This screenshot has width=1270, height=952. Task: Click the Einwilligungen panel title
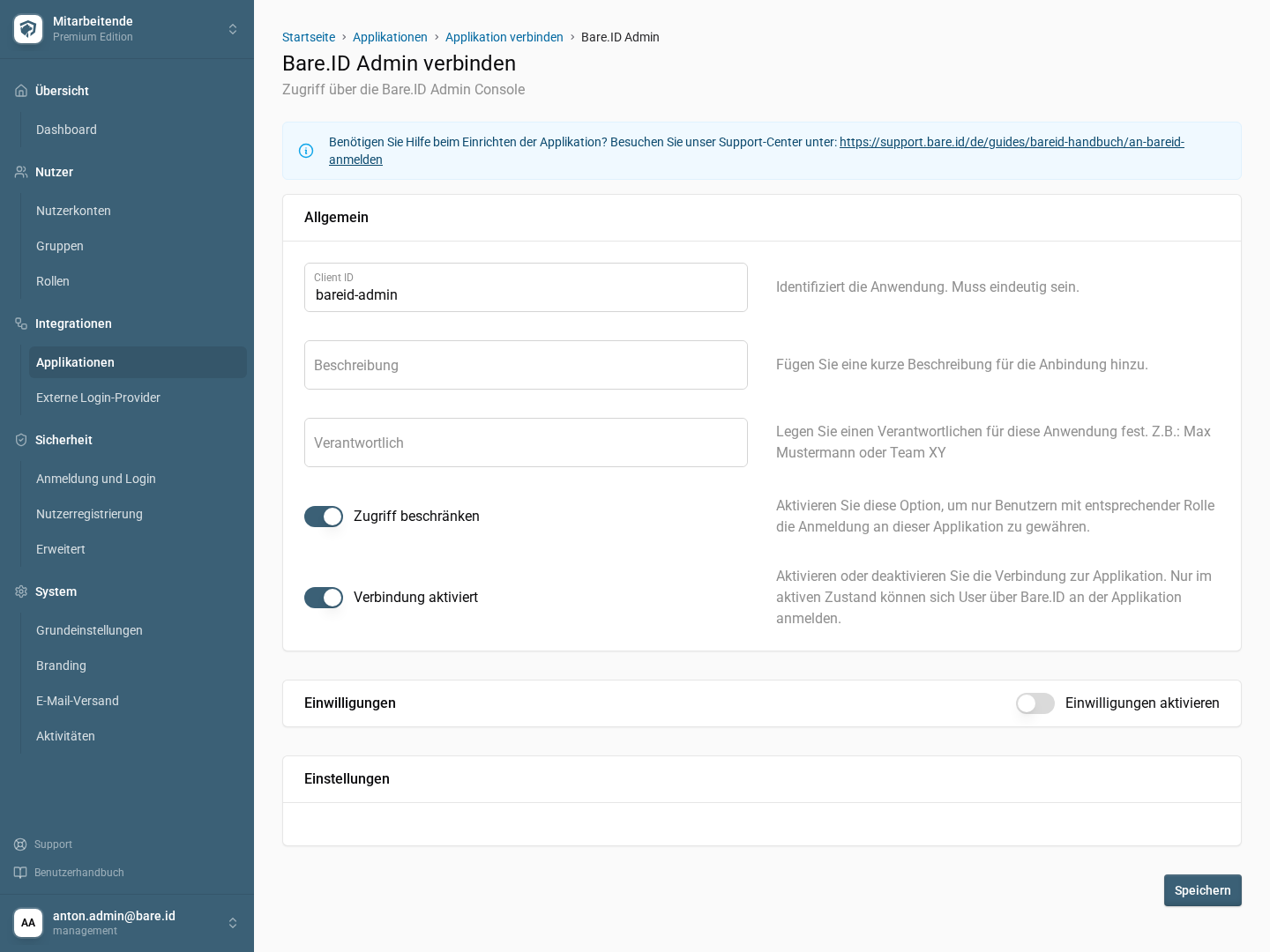pos(350,703)
